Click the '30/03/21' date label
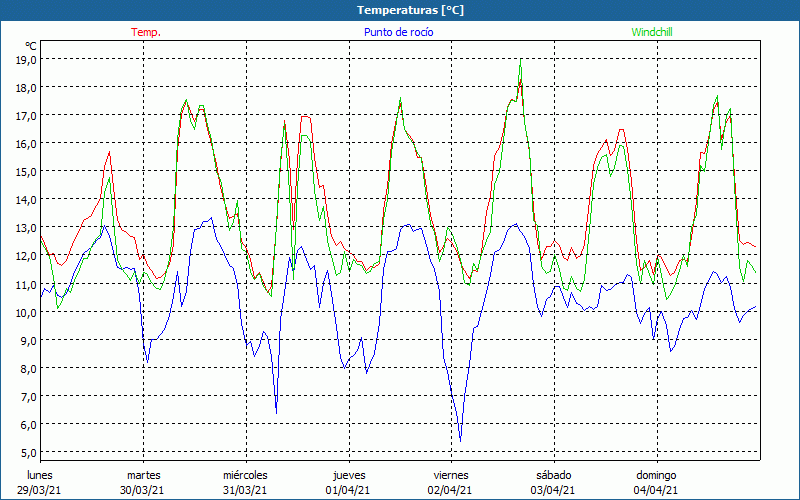 (142, 490)
